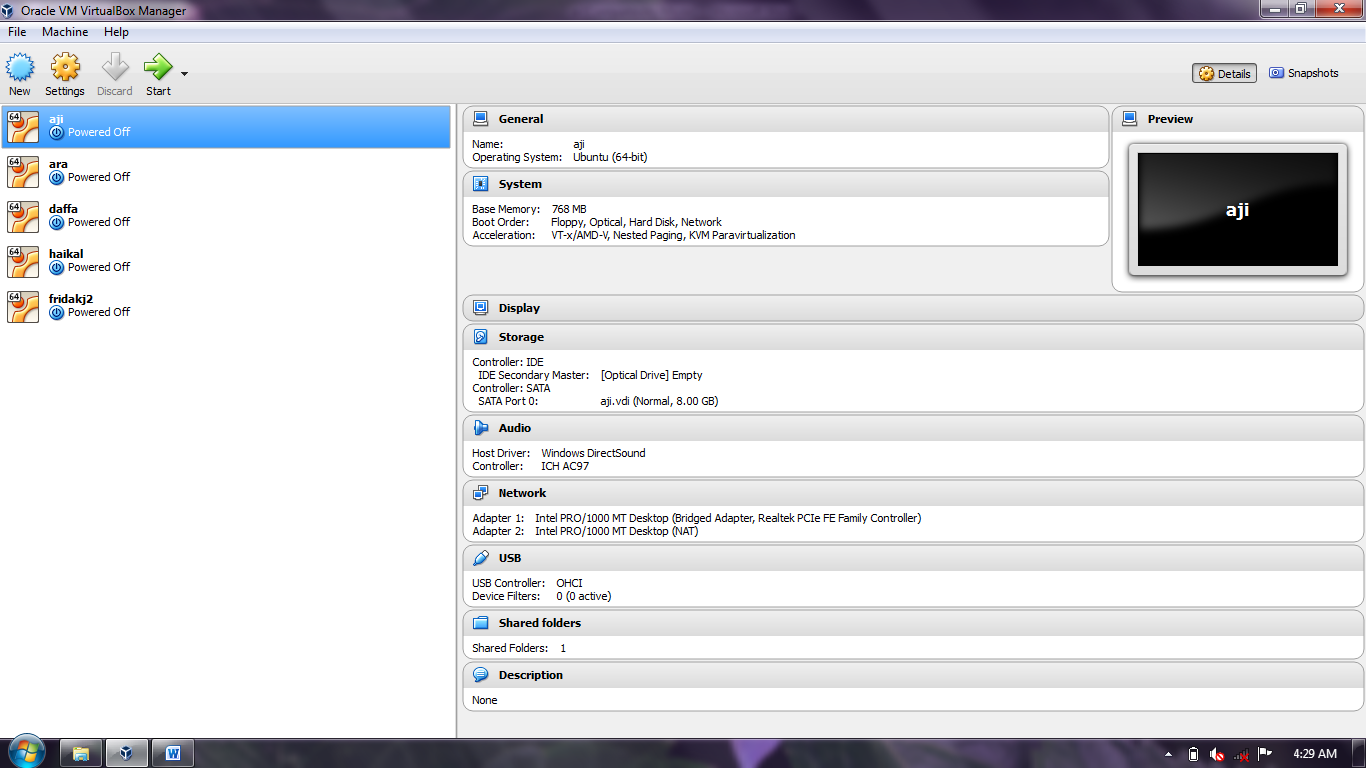Click the muted volume tray icon
This screenshot has height=768, width=1366.
(x=1217, y=754)
